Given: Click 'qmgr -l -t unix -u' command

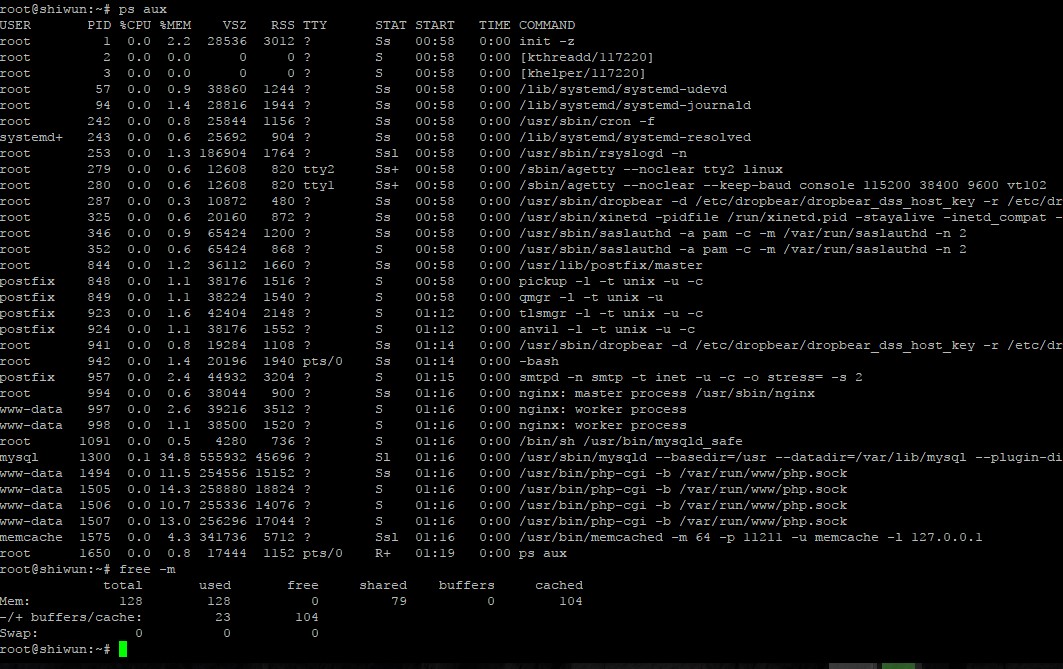Looking at the screenshot, I should (590, 297).
